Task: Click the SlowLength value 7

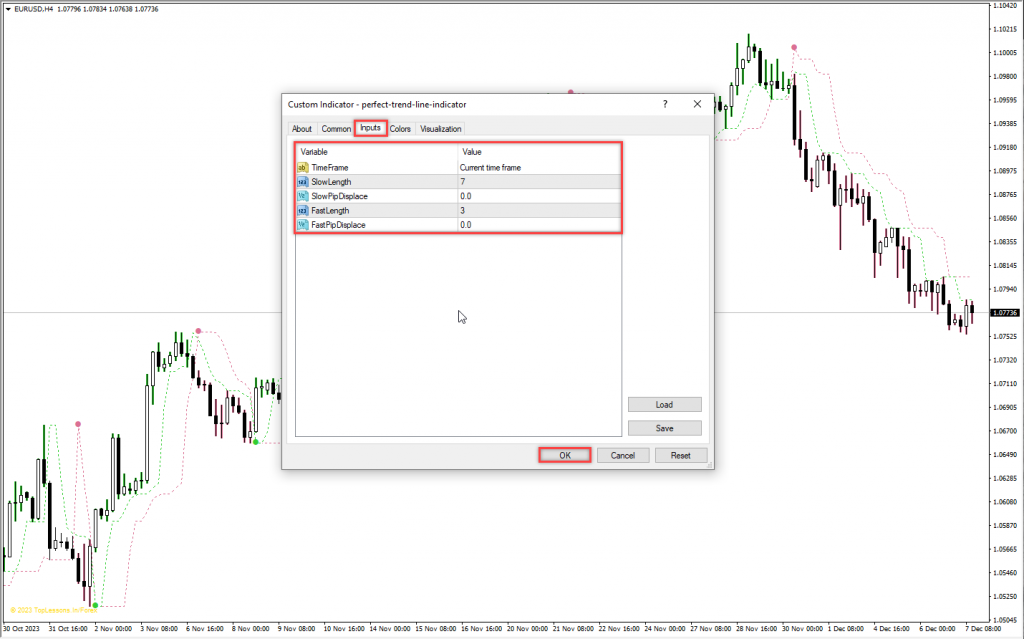Action: (x=539, y=182)
